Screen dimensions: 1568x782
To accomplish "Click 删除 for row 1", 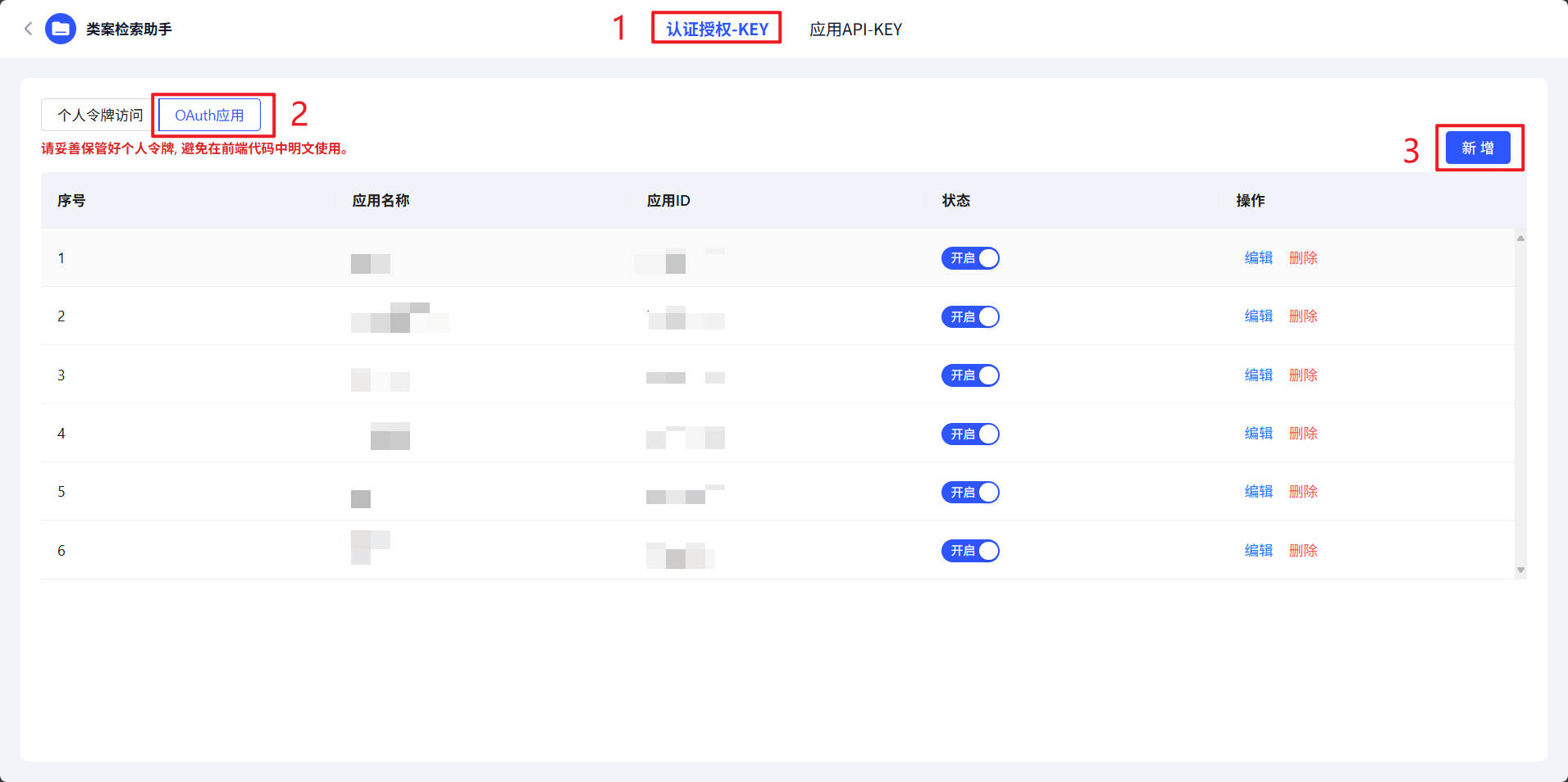I will pyautogui.click(x=1303, y=257).
